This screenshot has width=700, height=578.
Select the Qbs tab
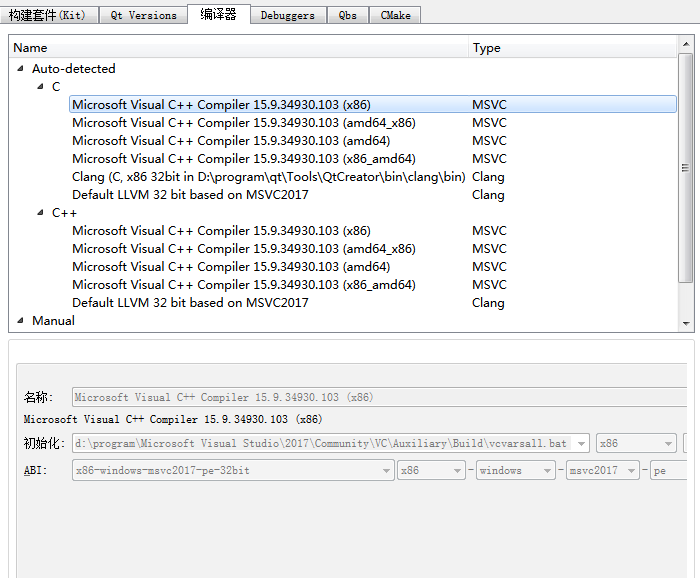347,15
